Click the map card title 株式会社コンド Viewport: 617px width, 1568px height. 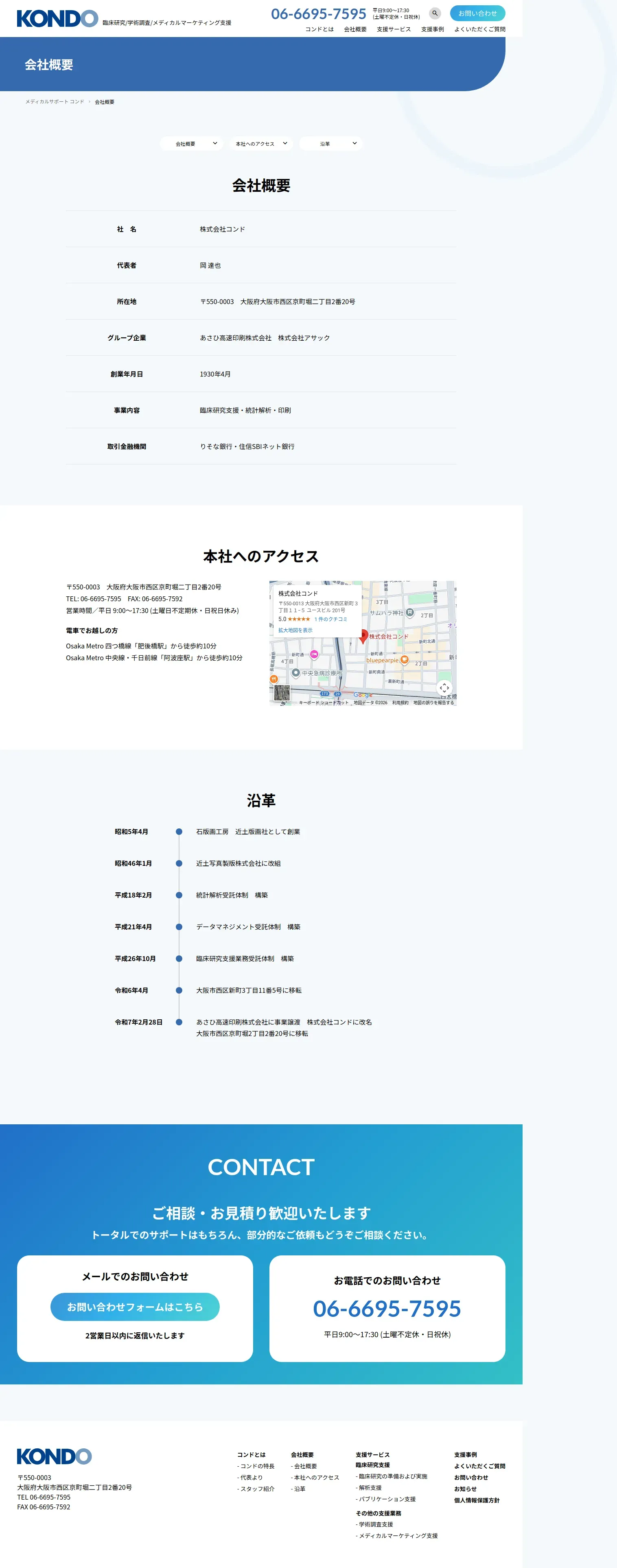298,593
